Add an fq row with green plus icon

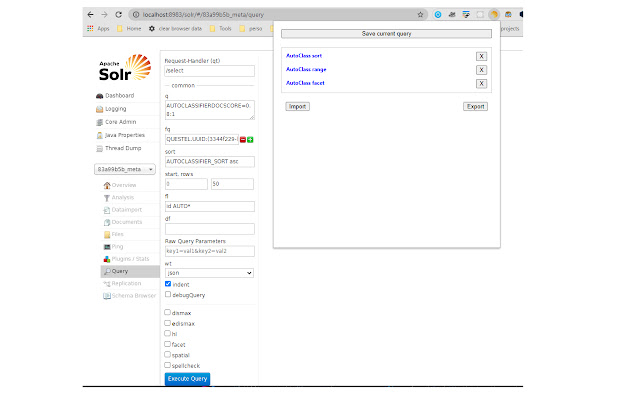[250, 140]
